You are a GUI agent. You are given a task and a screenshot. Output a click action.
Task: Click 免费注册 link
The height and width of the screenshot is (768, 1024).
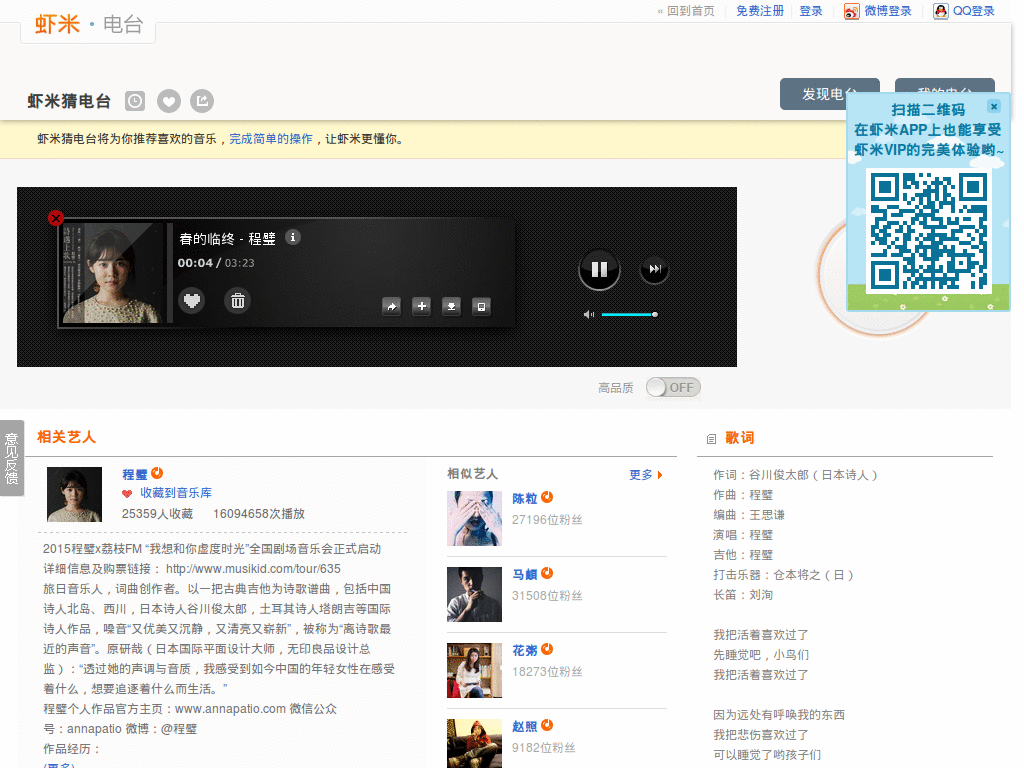click(x=760, y=11)
